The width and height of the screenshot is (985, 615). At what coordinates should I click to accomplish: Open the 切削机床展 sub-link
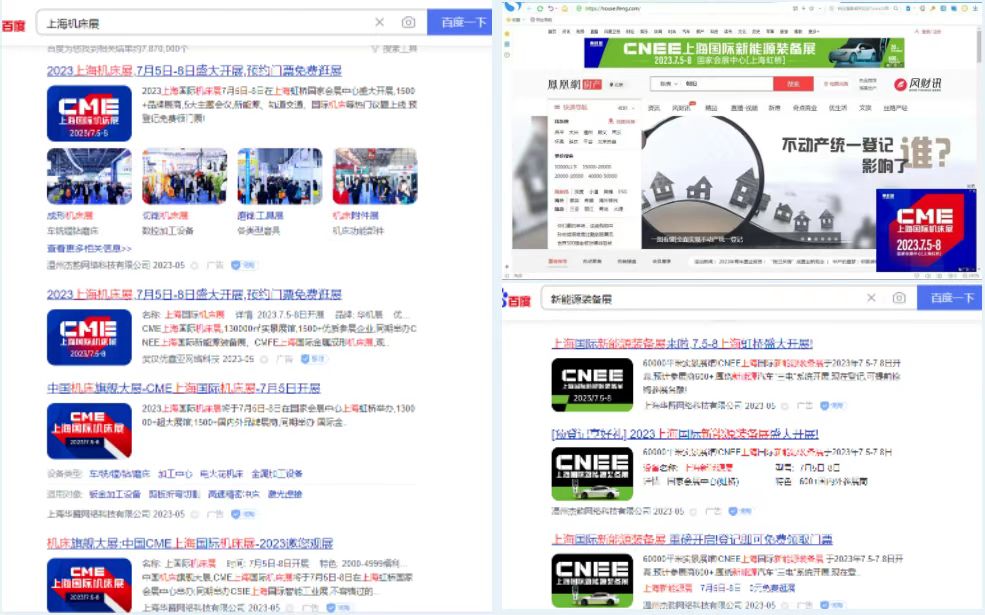coord(165,215)
